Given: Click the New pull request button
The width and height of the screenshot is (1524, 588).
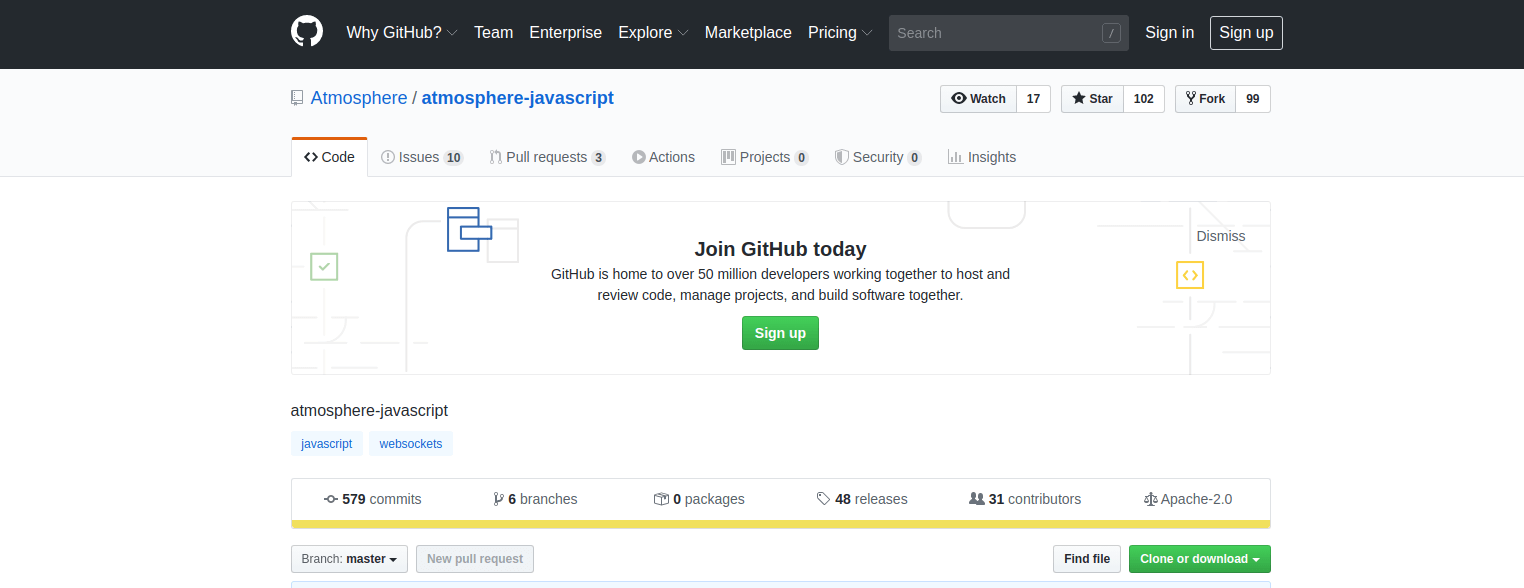Looking at the screenshot, I should click(x=475, y=559).
